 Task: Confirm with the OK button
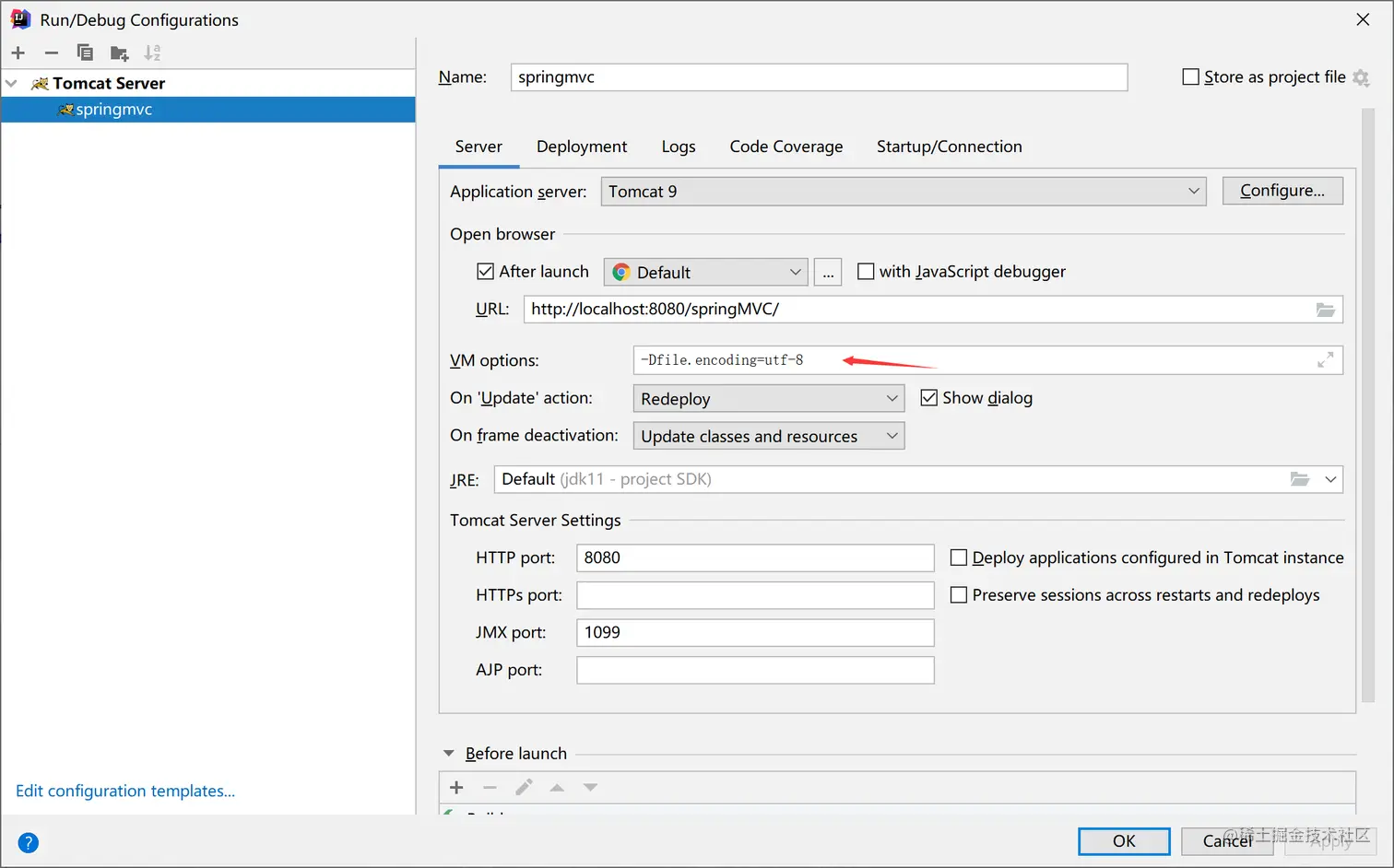click(x=1124, y=841)
